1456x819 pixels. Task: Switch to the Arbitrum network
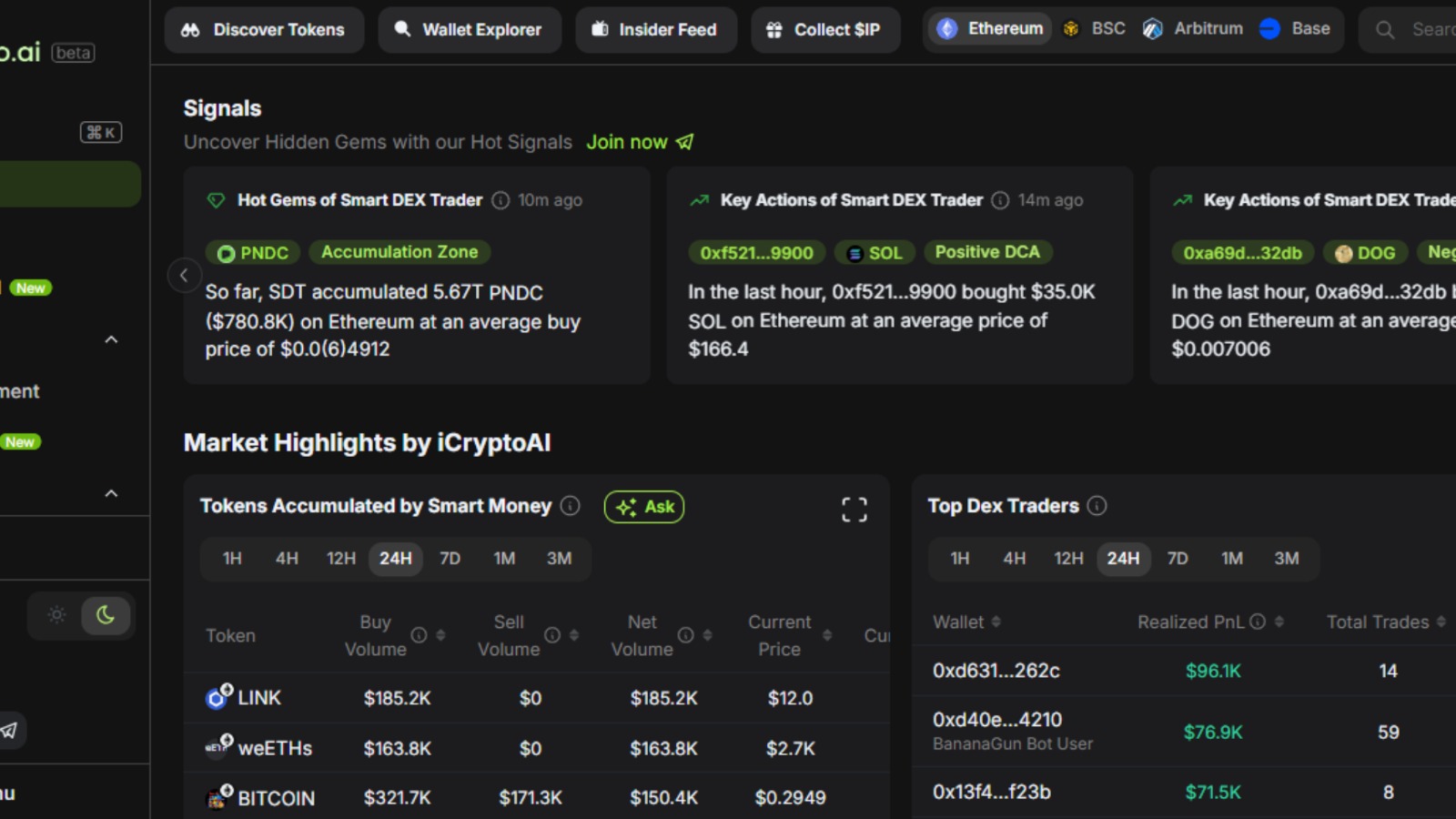(1193, 29)
